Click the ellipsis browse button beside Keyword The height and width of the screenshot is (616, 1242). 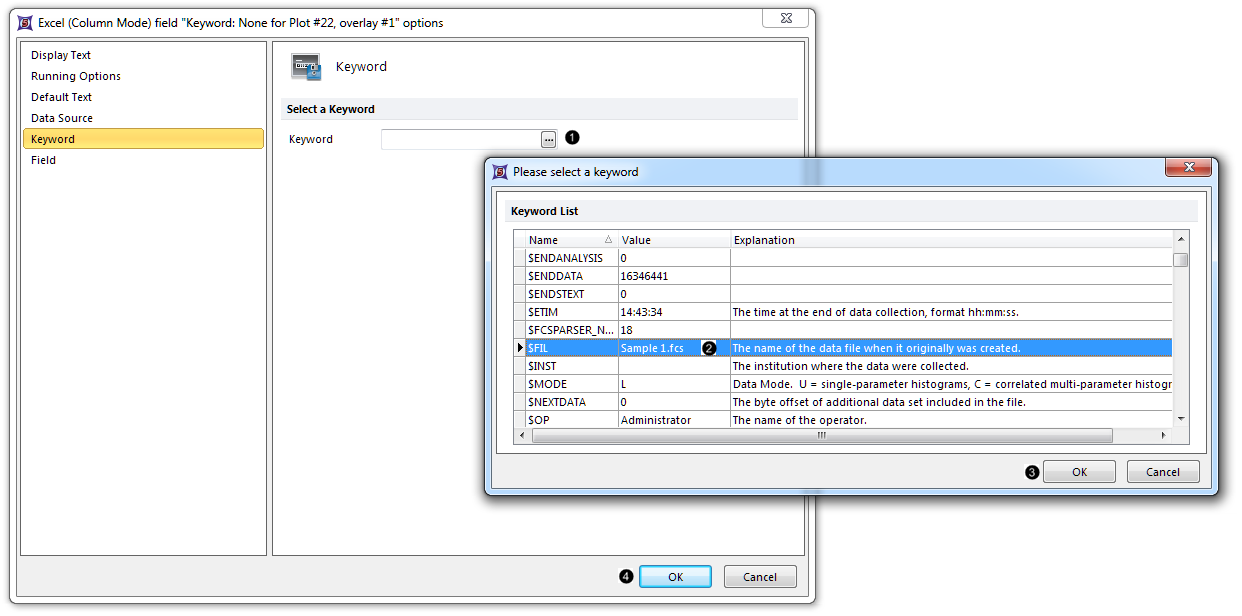548,139
